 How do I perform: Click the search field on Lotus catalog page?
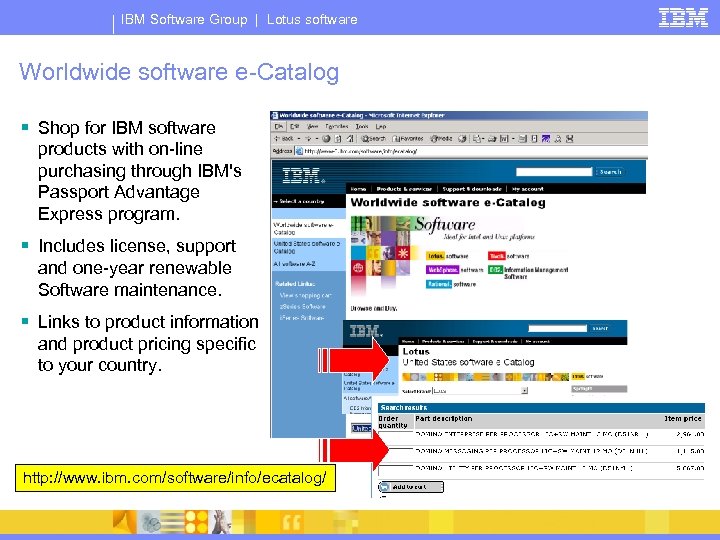point(557,328)
